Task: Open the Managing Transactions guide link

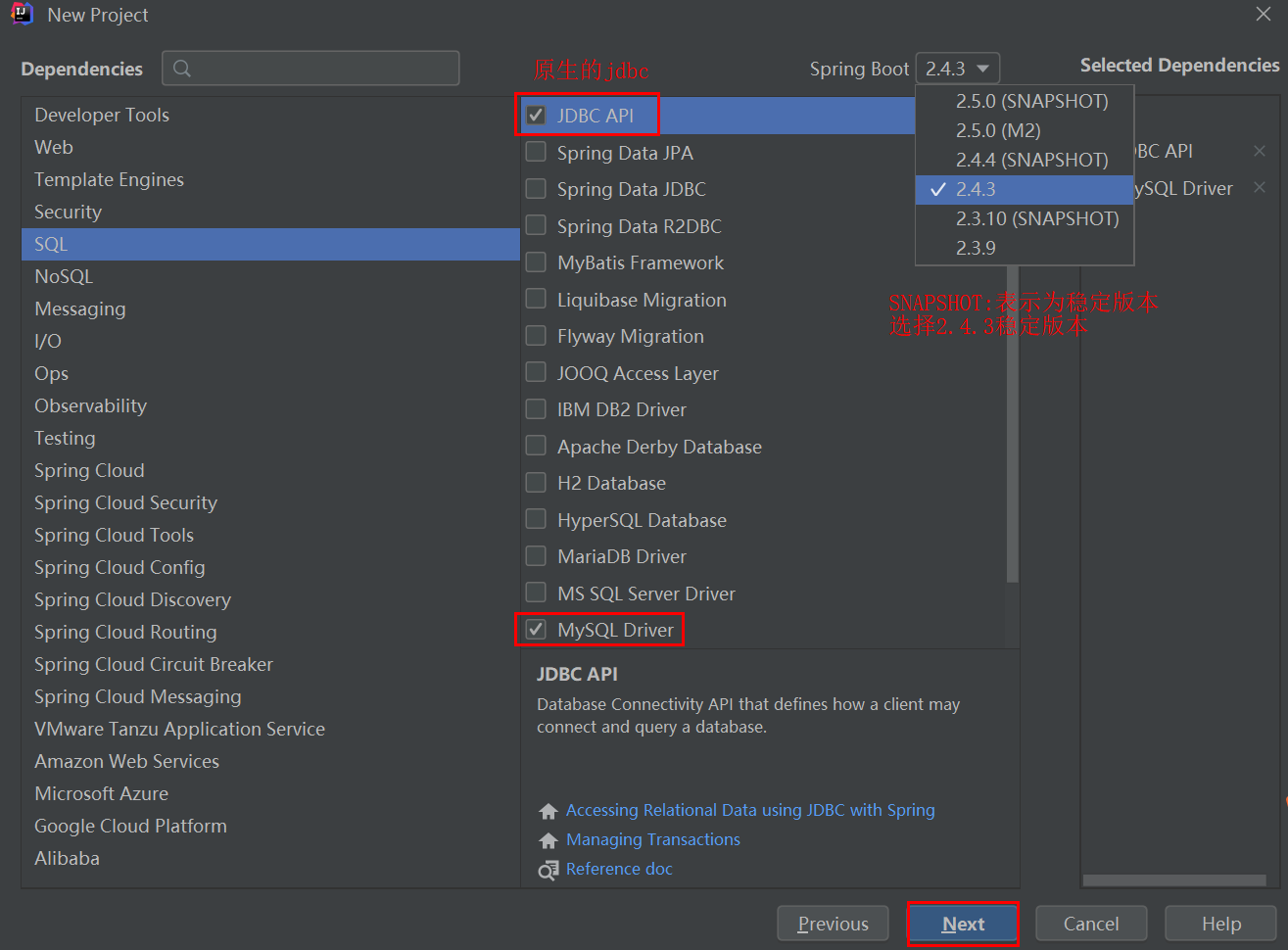Action: 653,839
